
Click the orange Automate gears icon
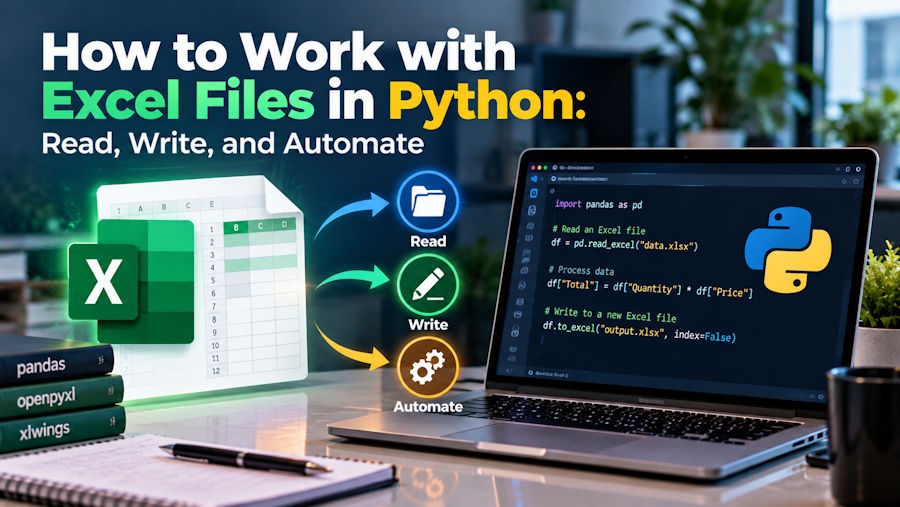[428, 367]
